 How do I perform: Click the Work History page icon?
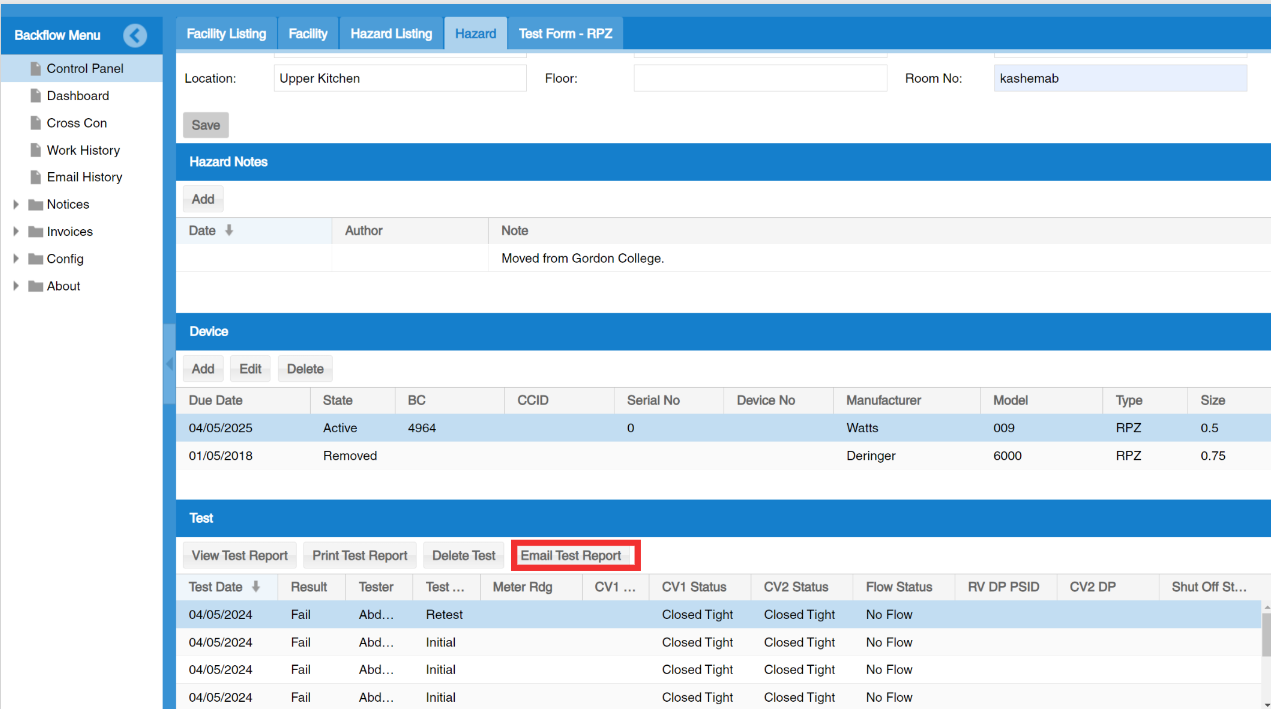pos(36,150)
